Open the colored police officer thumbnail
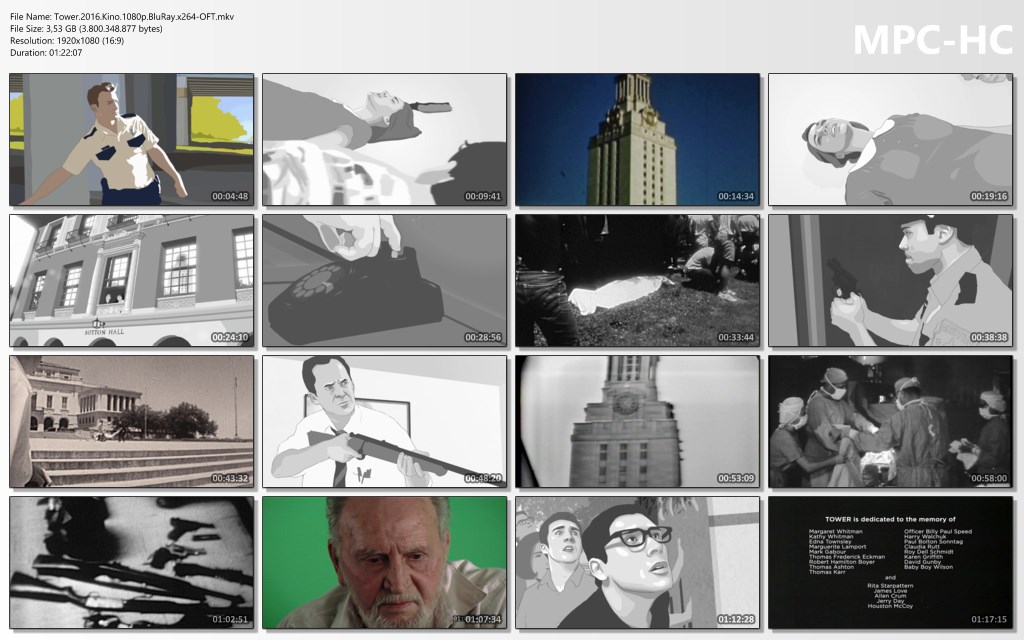 132,139
